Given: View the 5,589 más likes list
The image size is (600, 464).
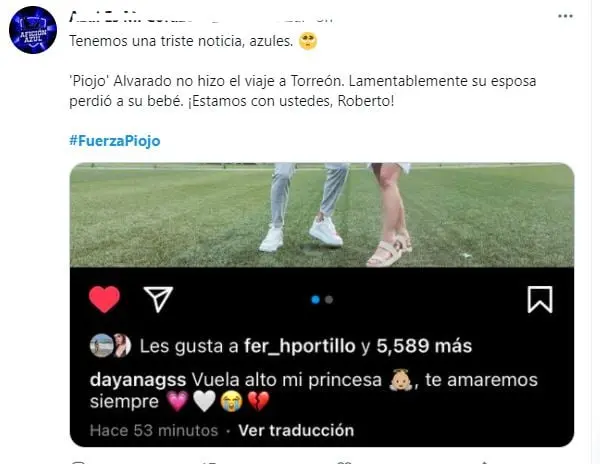Looking at the screenshot, I should 424,346.
